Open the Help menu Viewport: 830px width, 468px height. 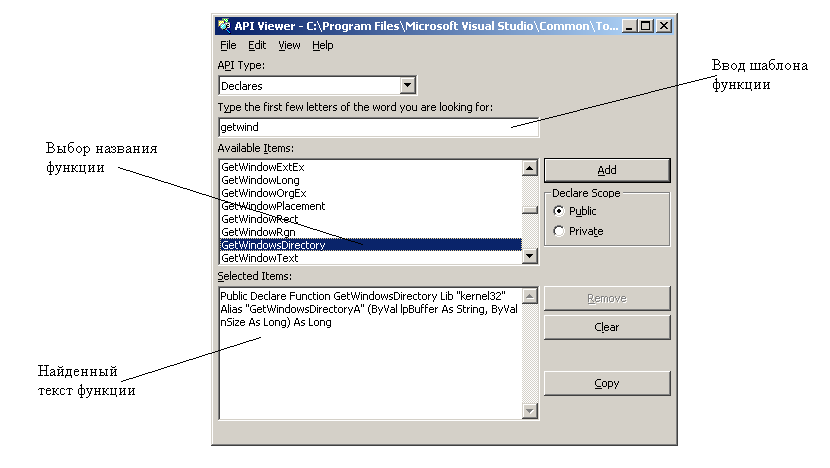pyautogui.click(x=322, y=46)
